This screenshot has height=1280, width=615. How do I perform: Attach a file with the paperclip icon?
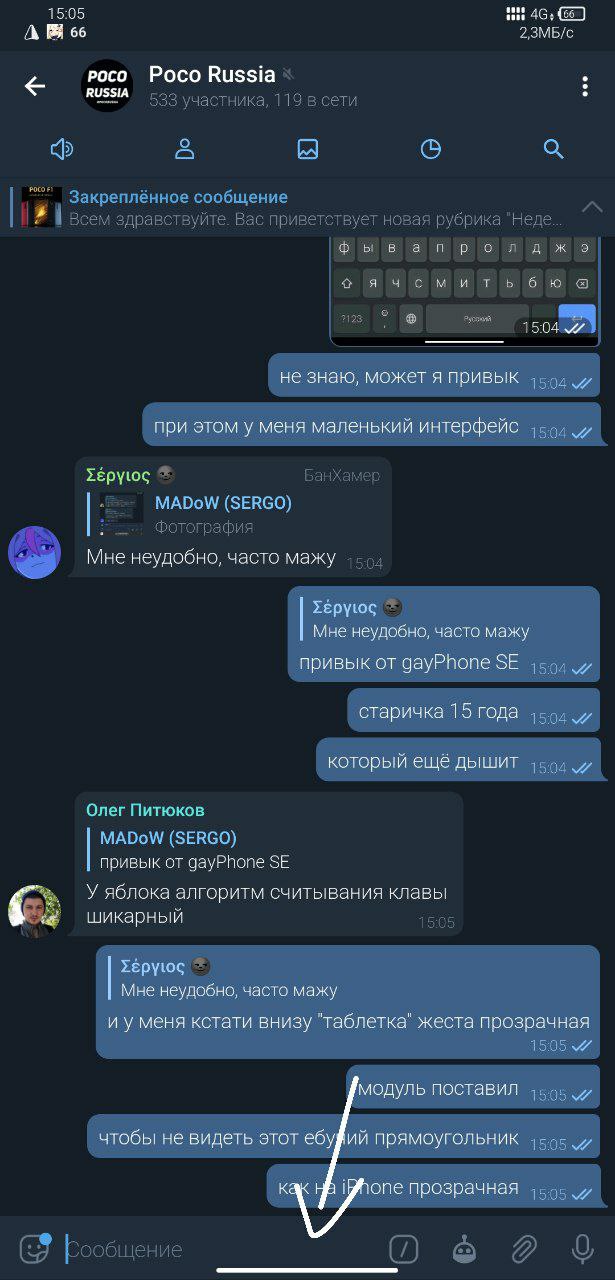524,1248
